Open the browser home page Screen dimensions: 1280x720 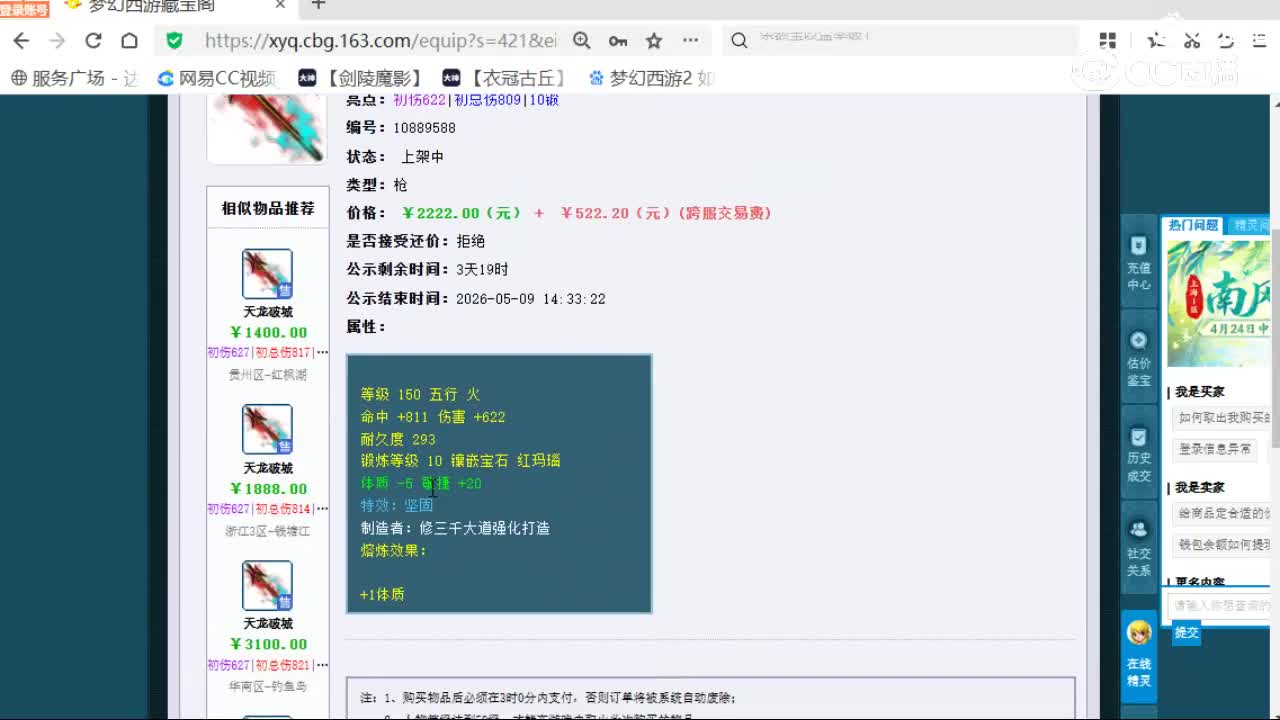(x=129, y=41)
